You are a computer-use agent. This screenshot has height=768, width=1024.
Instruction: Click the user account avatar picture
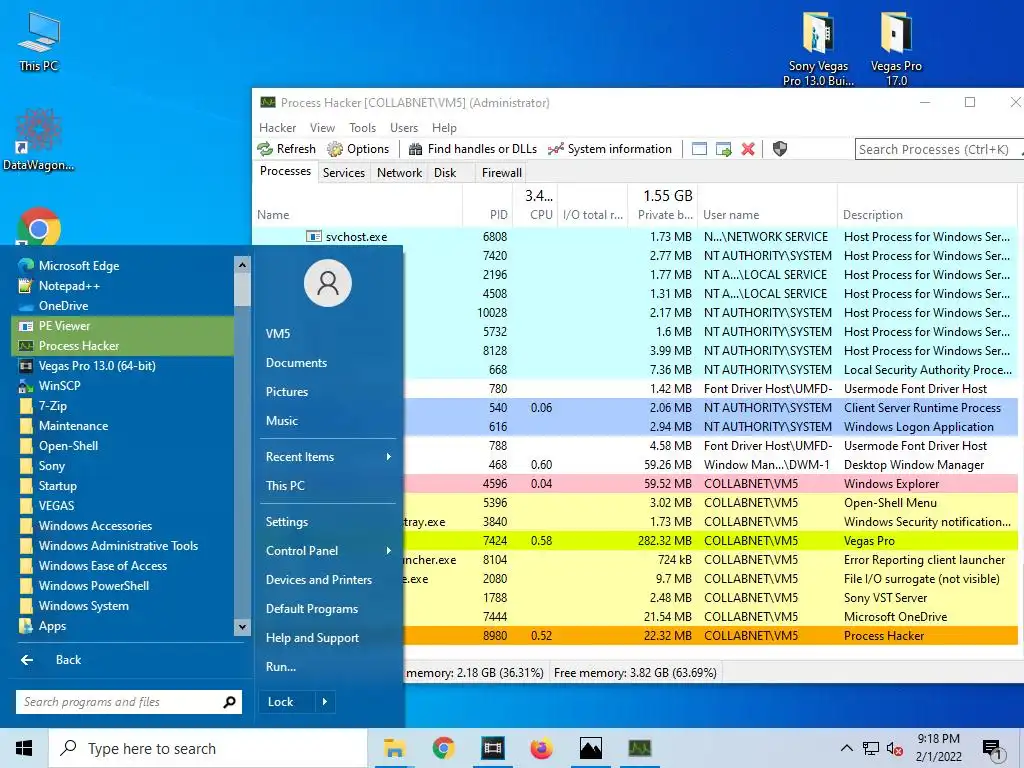(328, 283)
